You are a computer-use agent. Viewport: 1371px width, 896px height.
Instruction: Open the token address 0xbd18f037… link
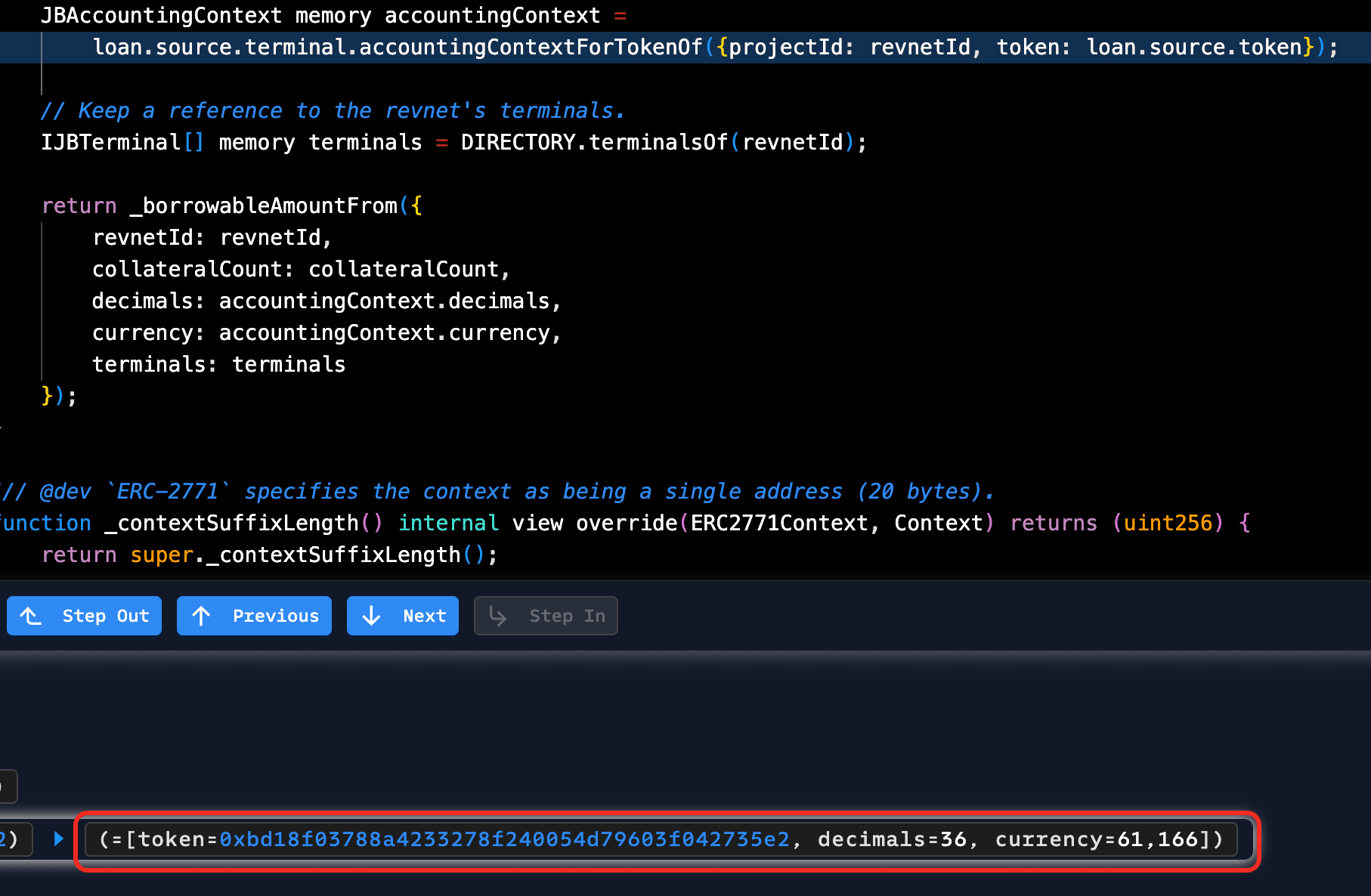click(x=504, y=839)
